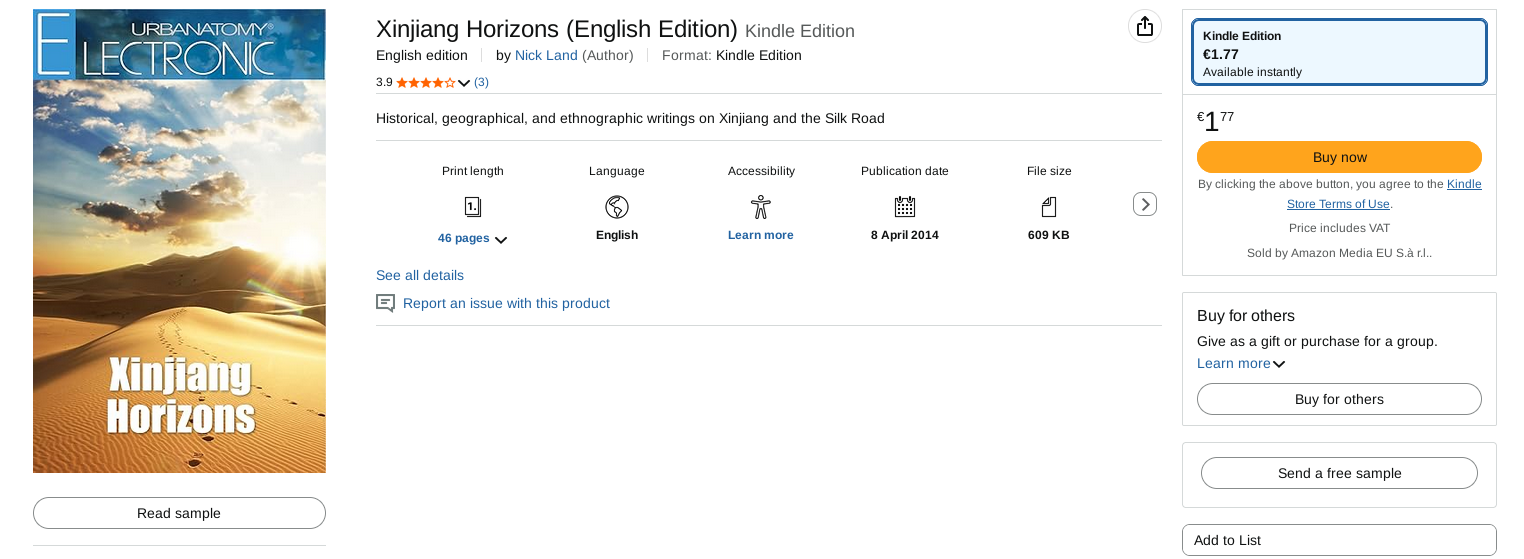
Task: Click the share icon
Action: coord(1144,27)
